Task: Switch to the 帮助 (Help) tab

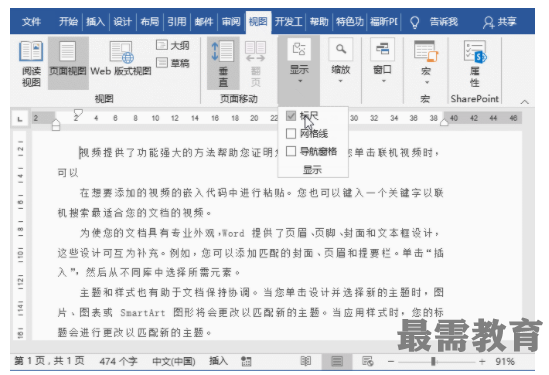Action: (319, 22)
